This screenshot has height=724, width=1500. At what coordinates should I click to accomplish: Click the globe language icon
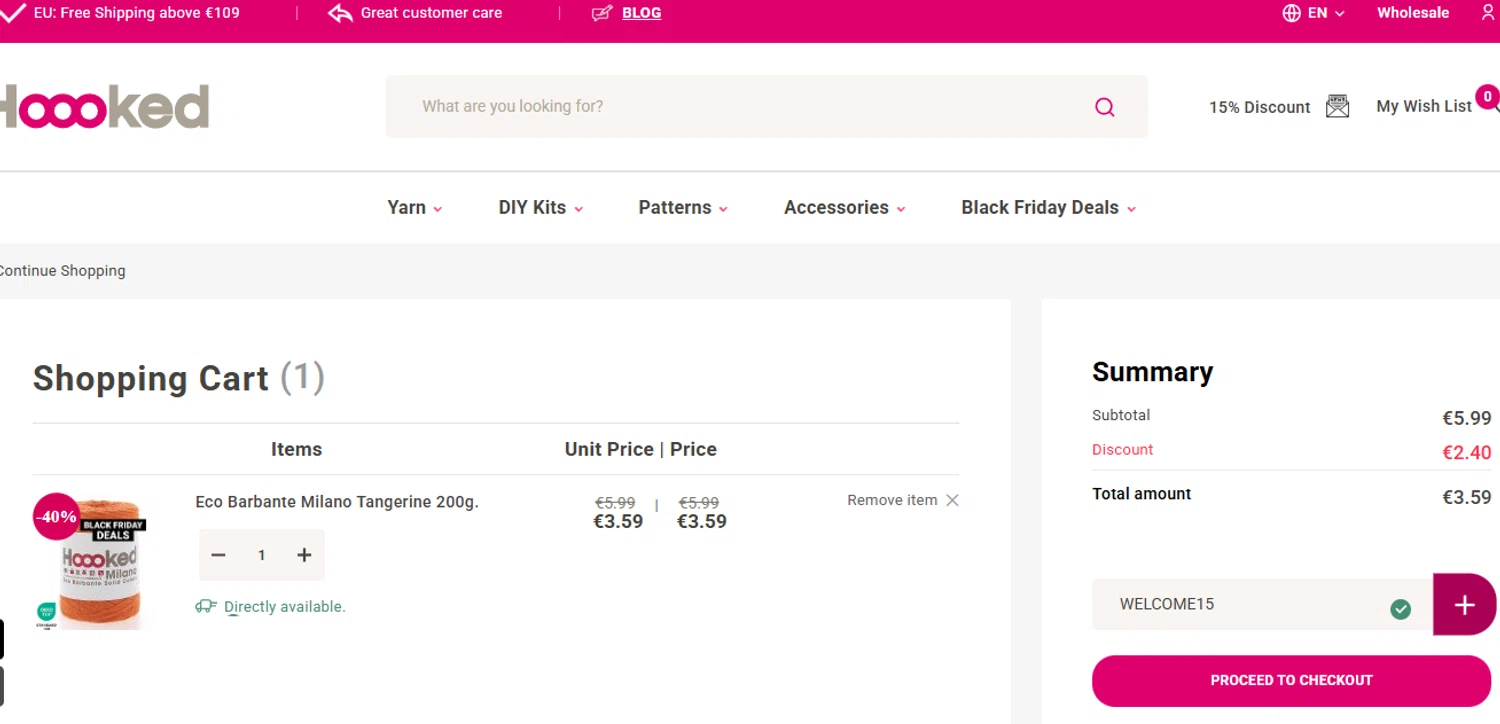click(x=1291, y=13)
